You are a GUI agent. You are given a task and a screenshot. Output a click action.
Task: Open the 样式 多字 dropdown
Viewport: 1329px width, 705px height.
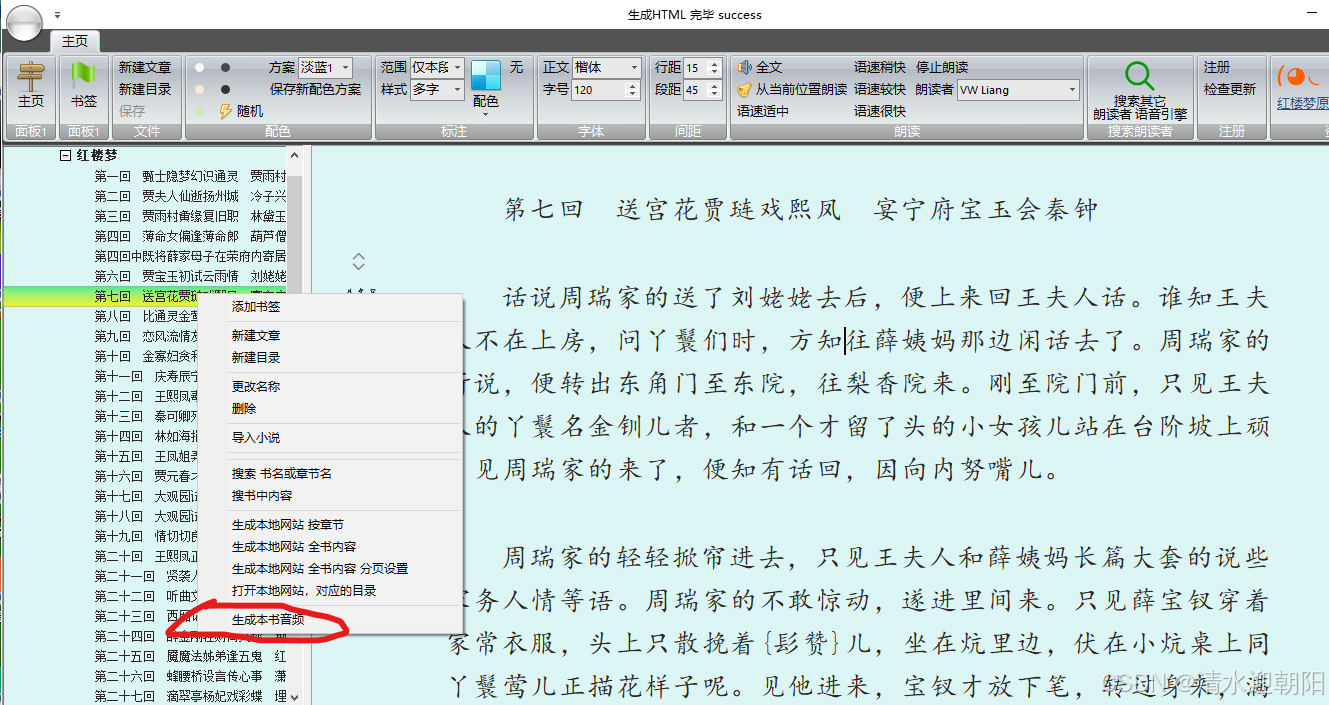[x=437, y=89]
